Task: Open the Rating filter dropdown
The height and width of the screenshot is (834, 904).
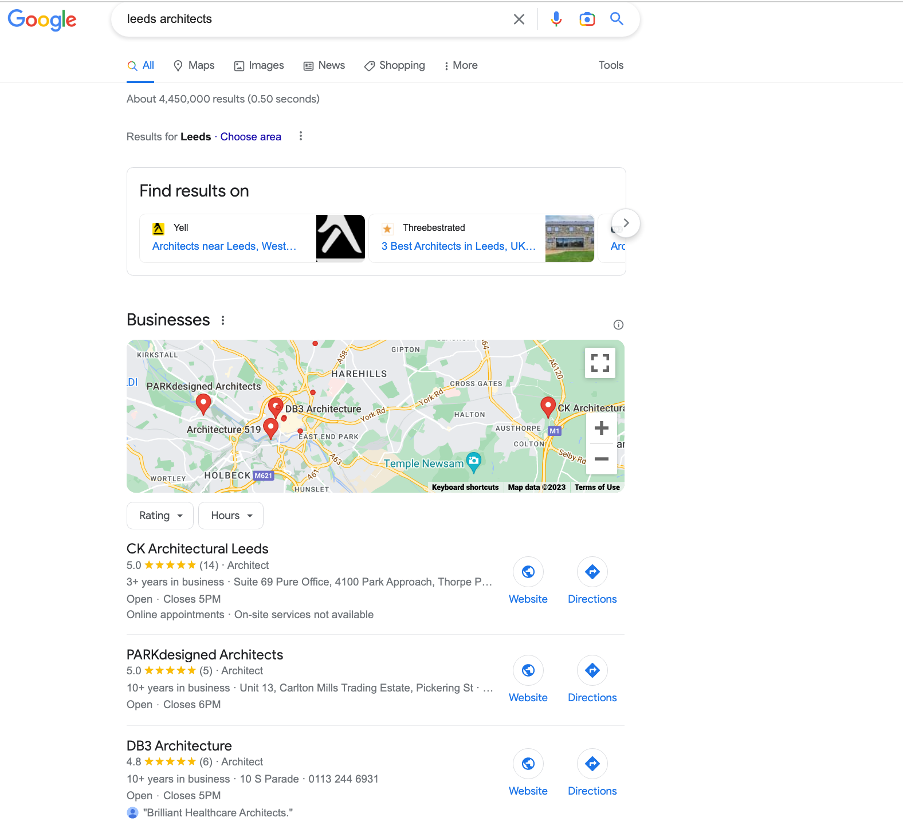Action: click(160, 516)
